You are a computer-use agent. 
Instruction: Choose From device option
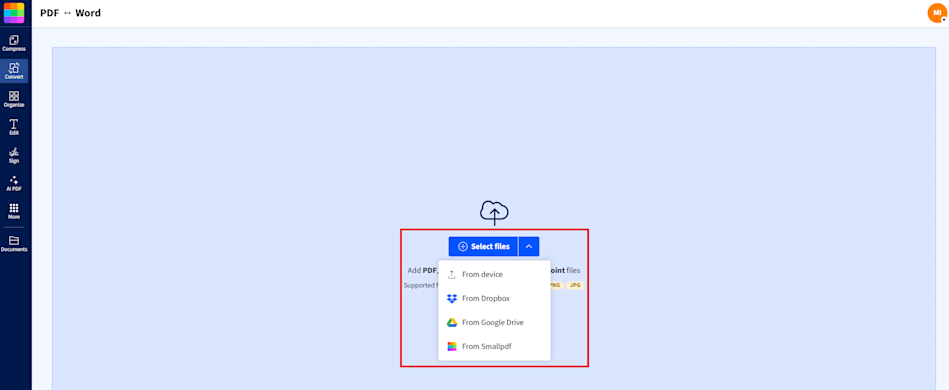point(494,274)
